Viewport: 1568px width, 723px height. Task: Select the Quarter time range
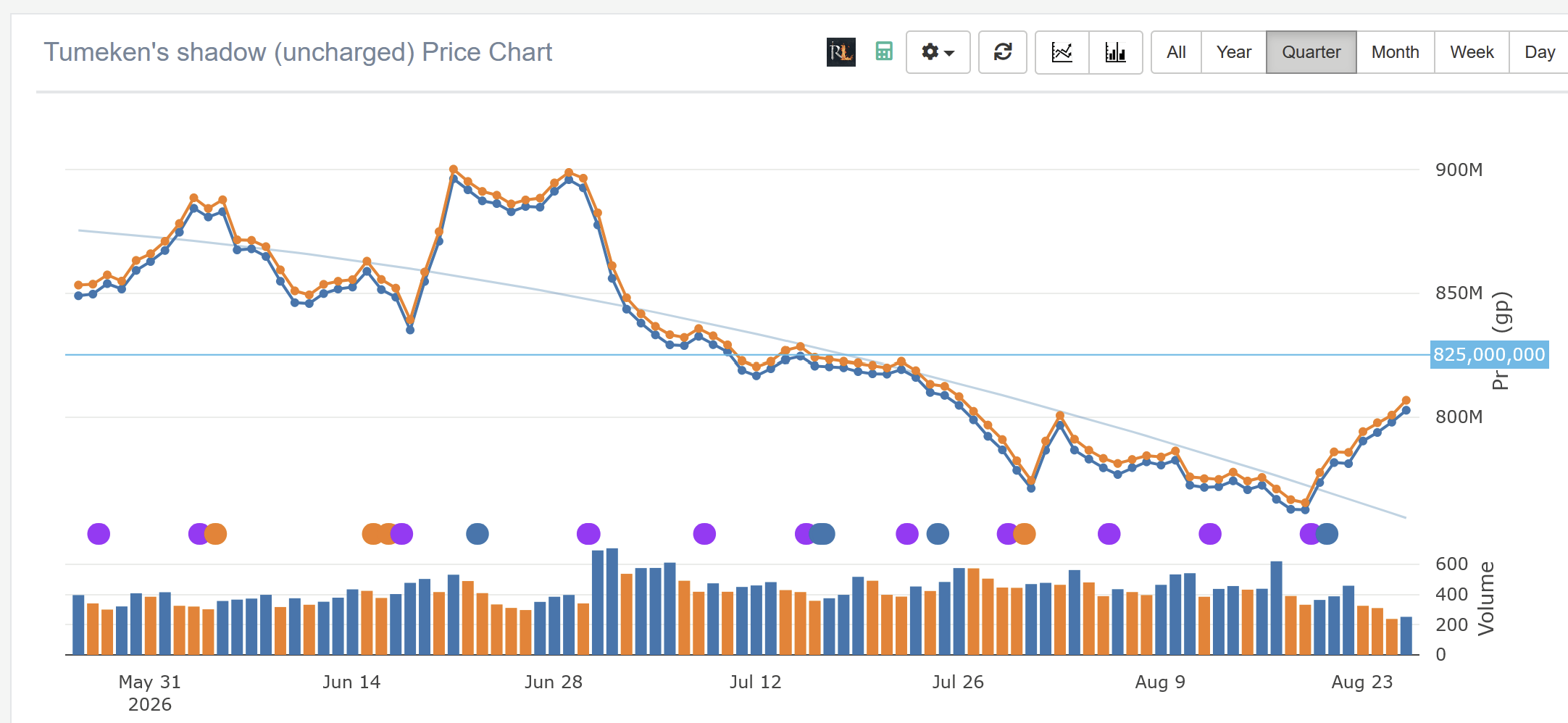[x=1311, y=52]
